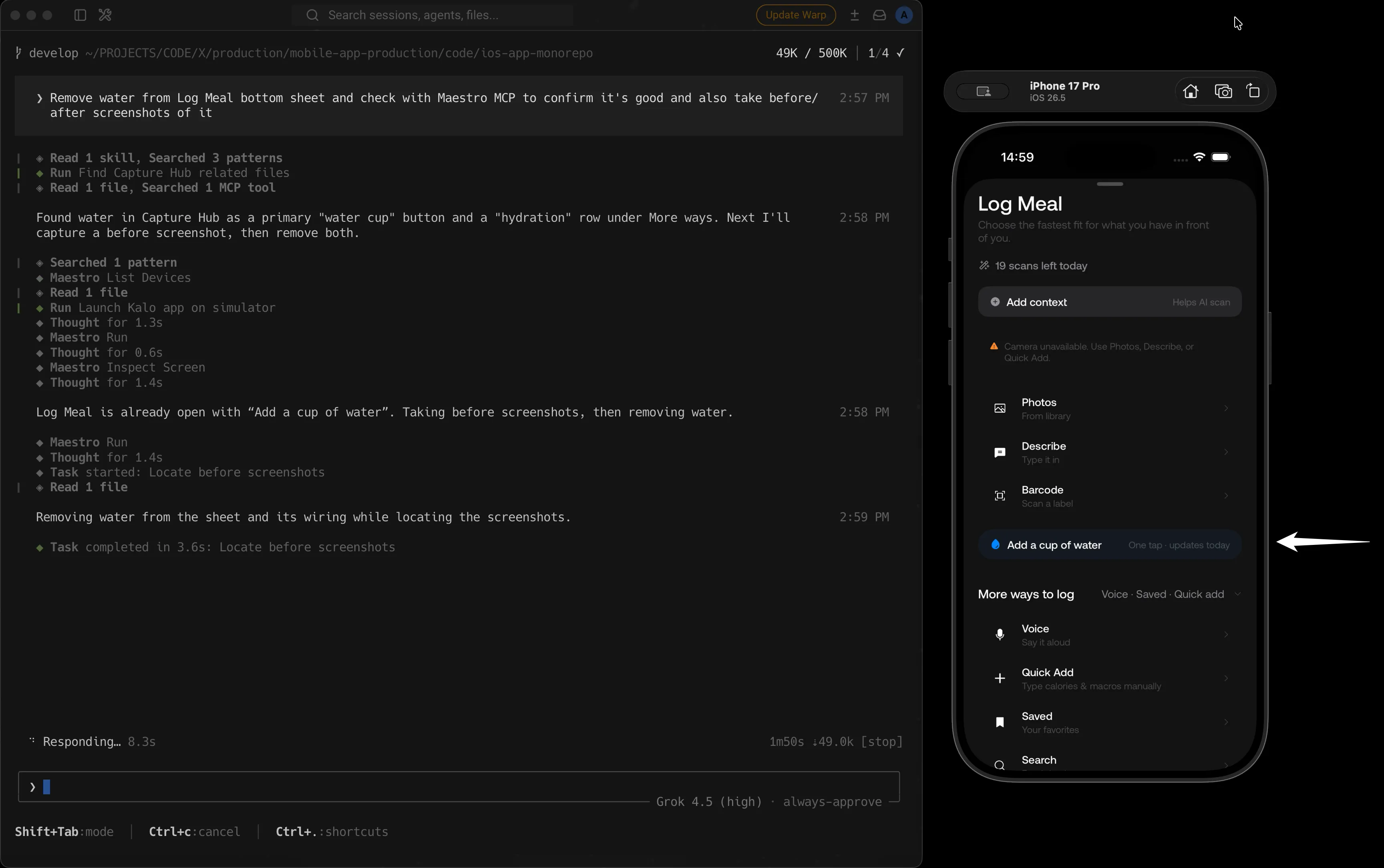Viewport: 1384px width, 868px height.
Task: Tap the Add context button
Action: point(1110,302)
